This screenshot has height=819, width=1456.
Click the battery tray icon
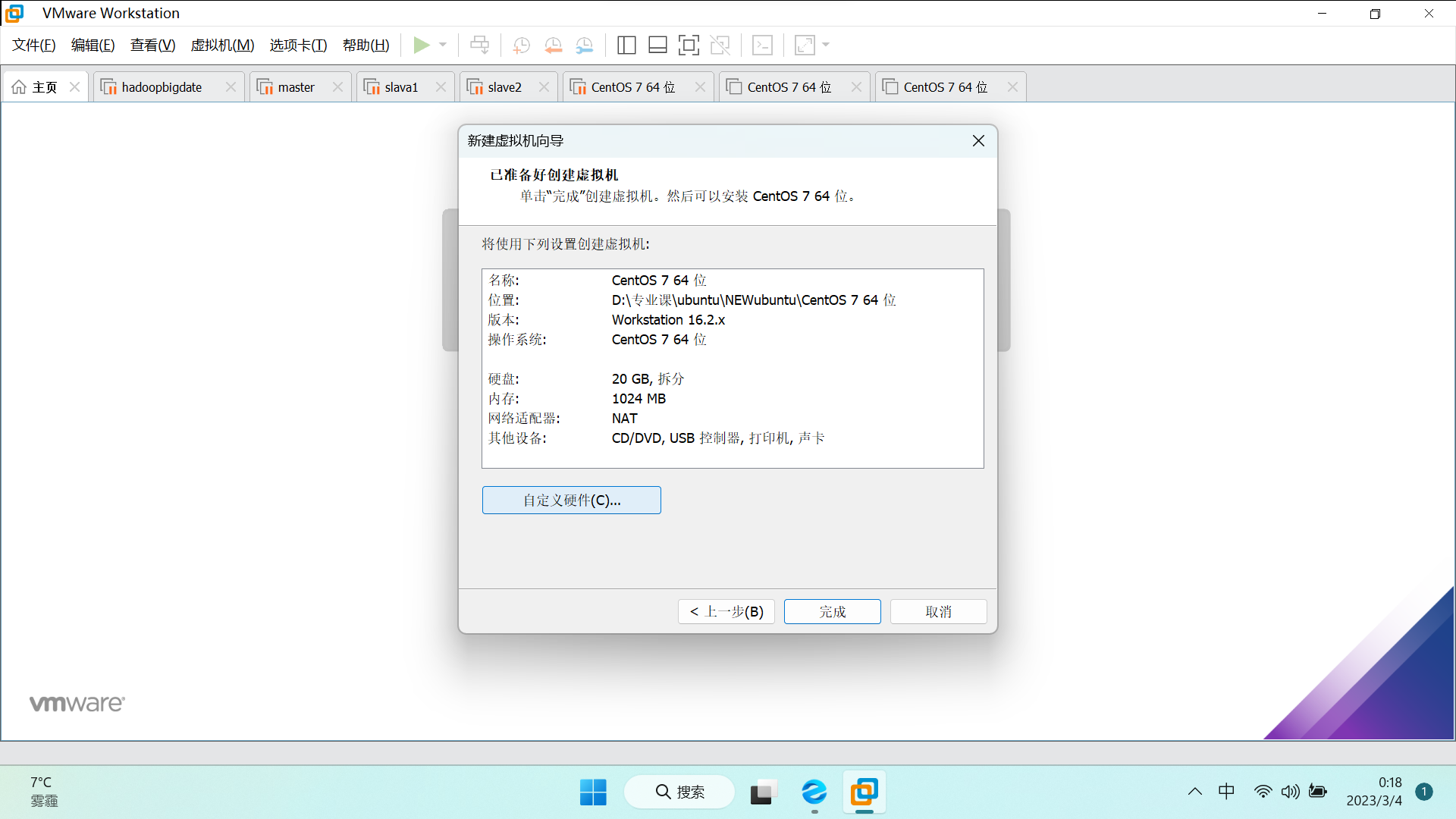coord(1318,792)
